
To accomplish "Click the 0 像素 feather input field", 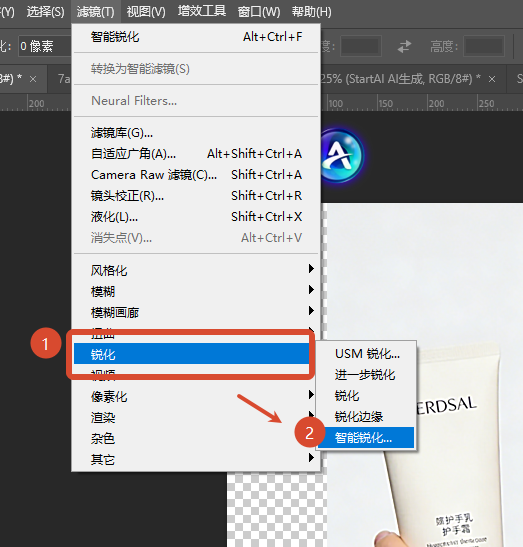I will click(x=45, y=46).
